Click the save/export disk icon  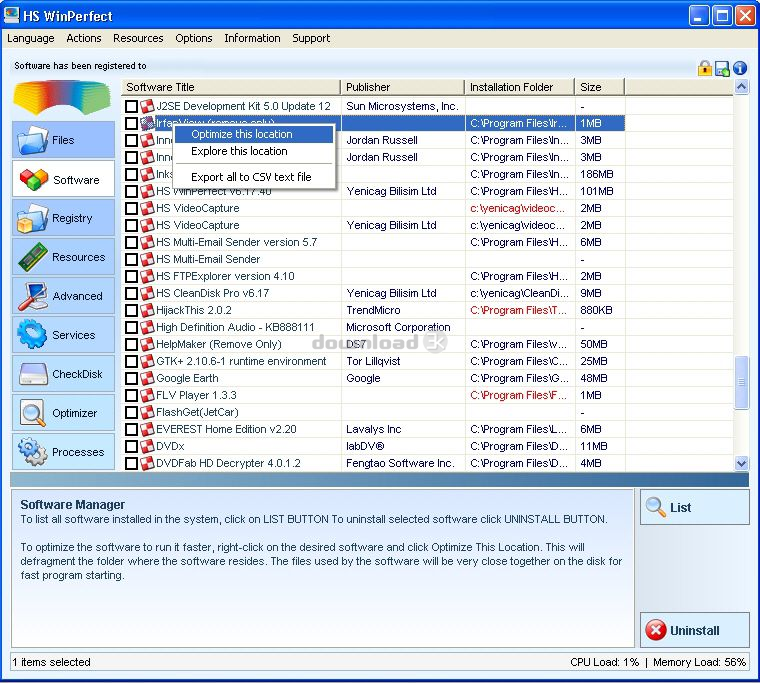click(722, 69)
